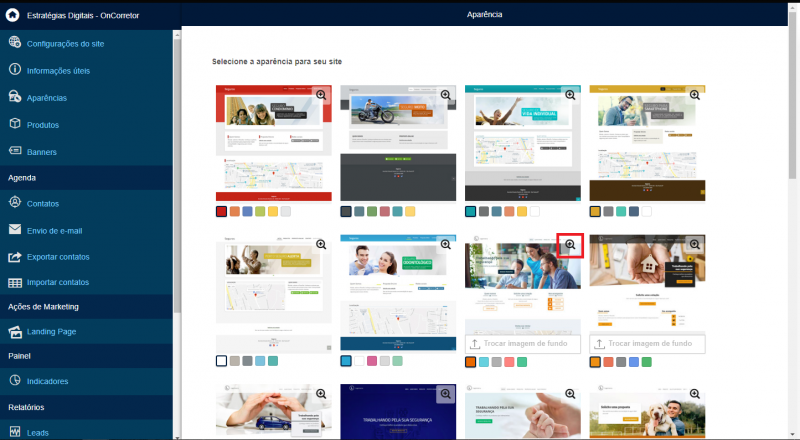
Task: Click the Envio de e-mail envelope icon
Action: [15, 229]
